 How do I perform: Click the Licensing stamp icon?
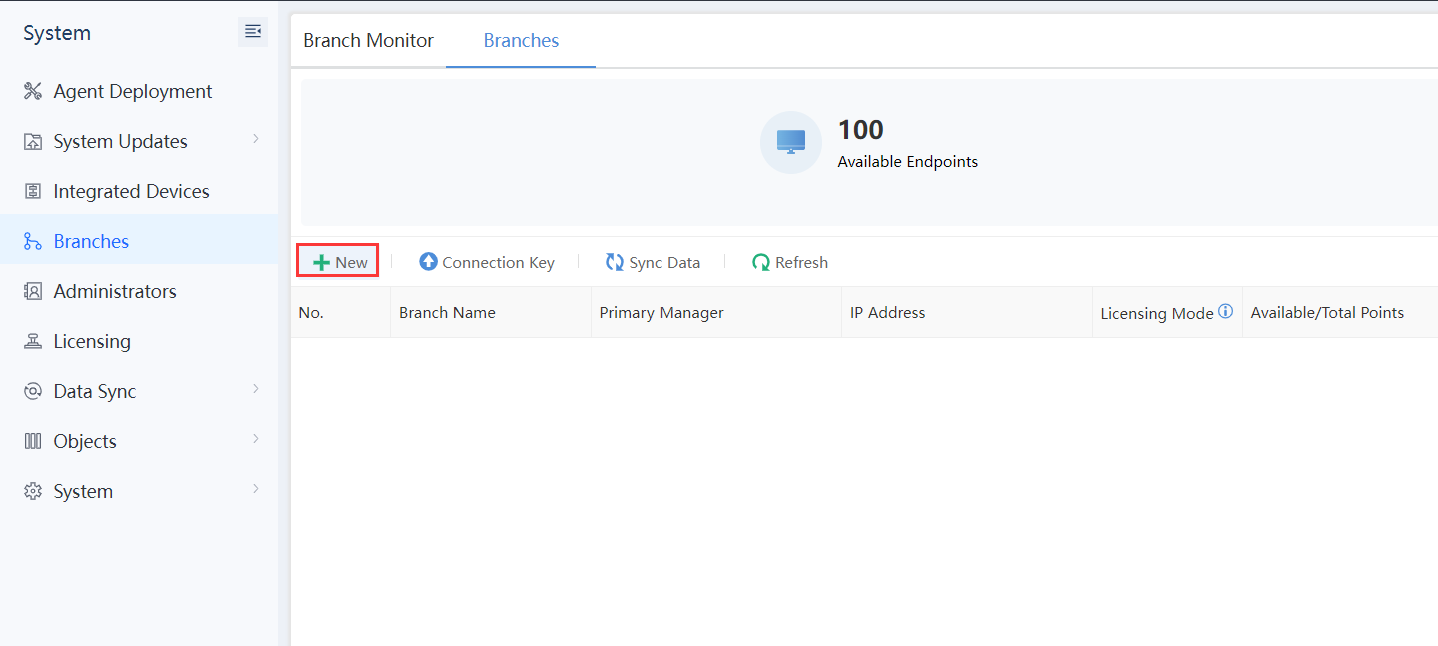[x=33, y=342]
